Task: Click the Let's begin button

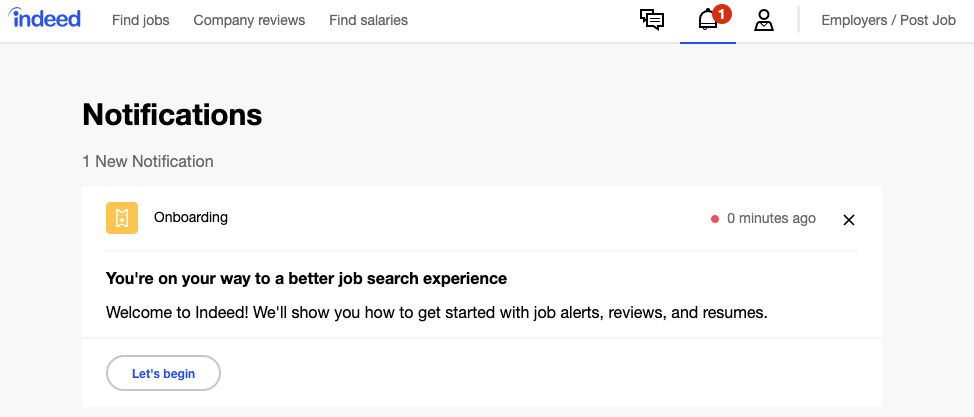Action: click(163, 373)
